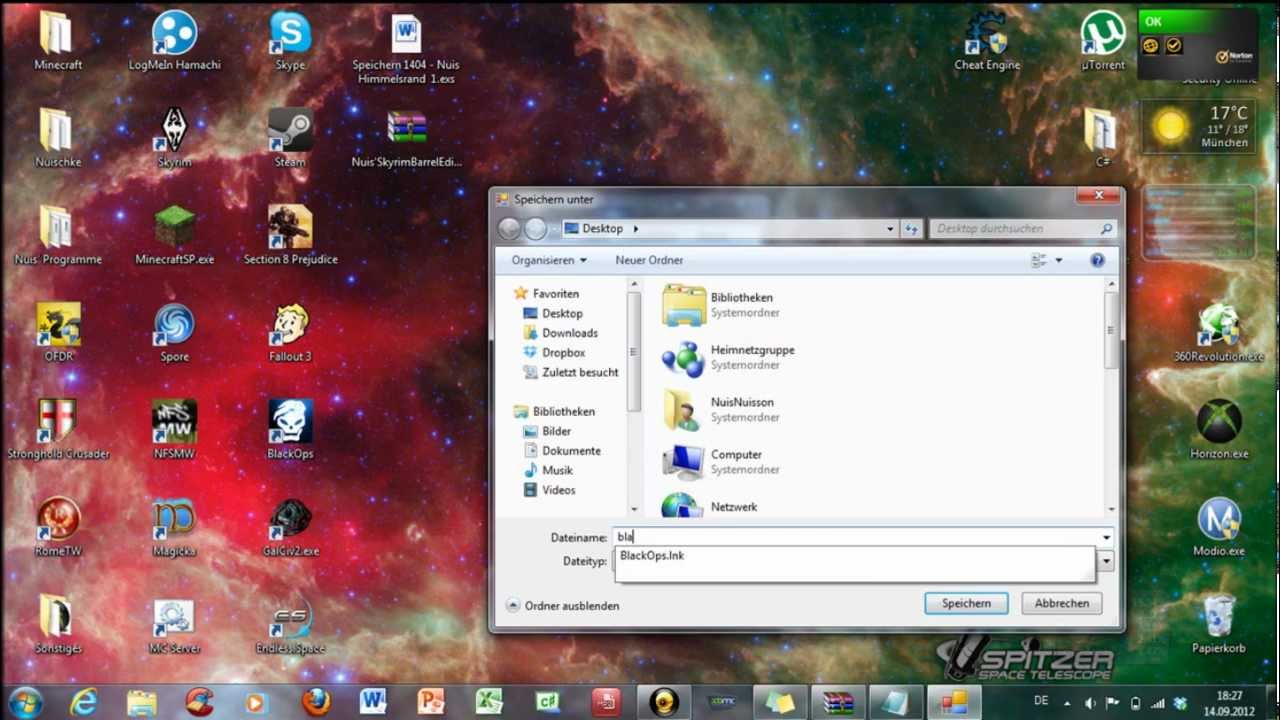Select the GalCiv2.exe desktop icon
Image resolution: width=1280 pixels, height=720 pixels.
[x=290, y=526]
